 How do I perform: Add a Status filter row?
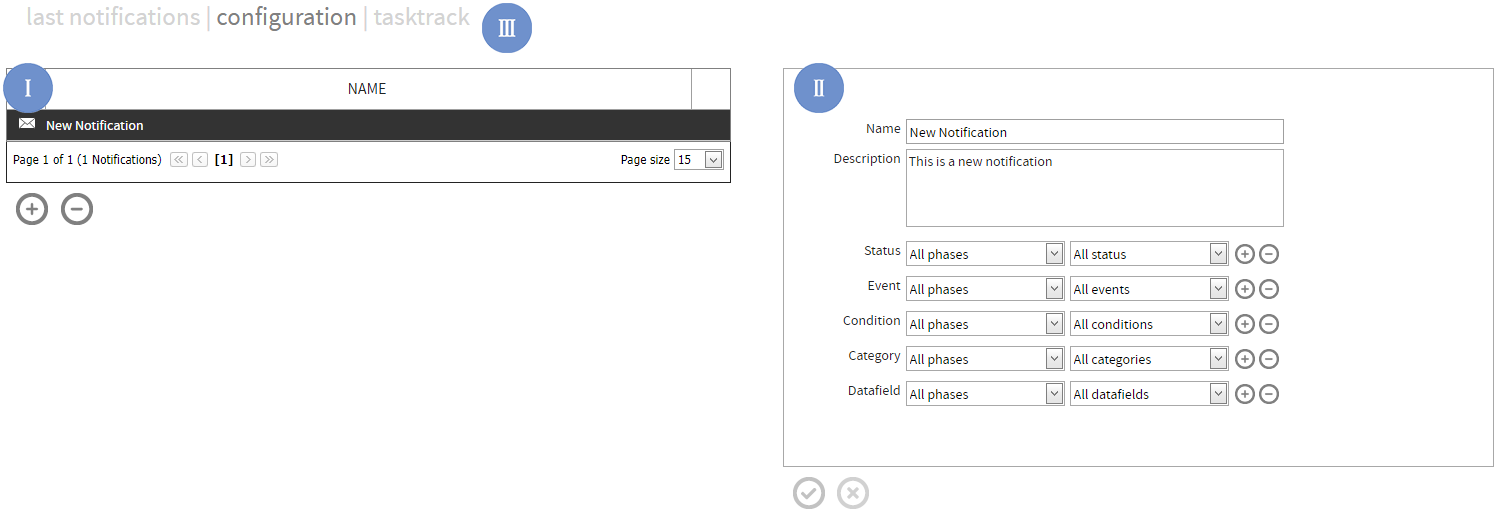coord(1244,254)
